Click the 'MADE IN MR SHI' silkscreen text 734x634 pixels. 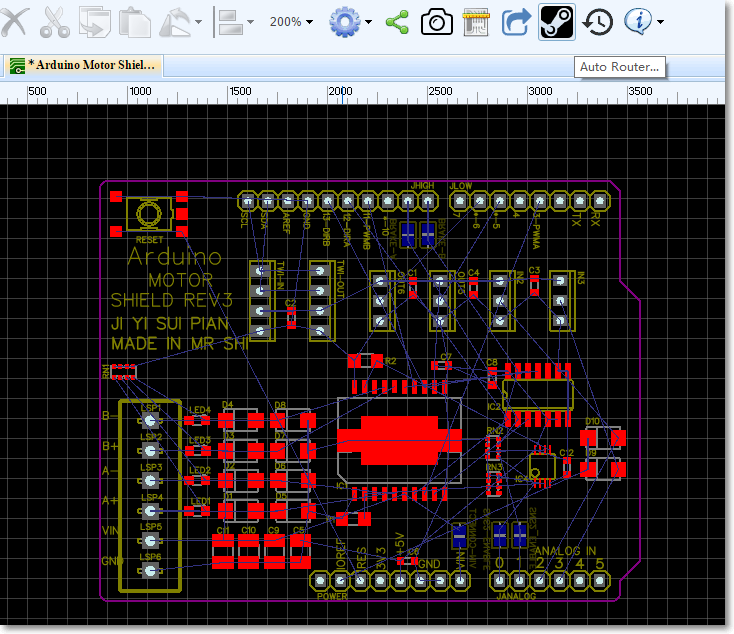pos(180,344)
